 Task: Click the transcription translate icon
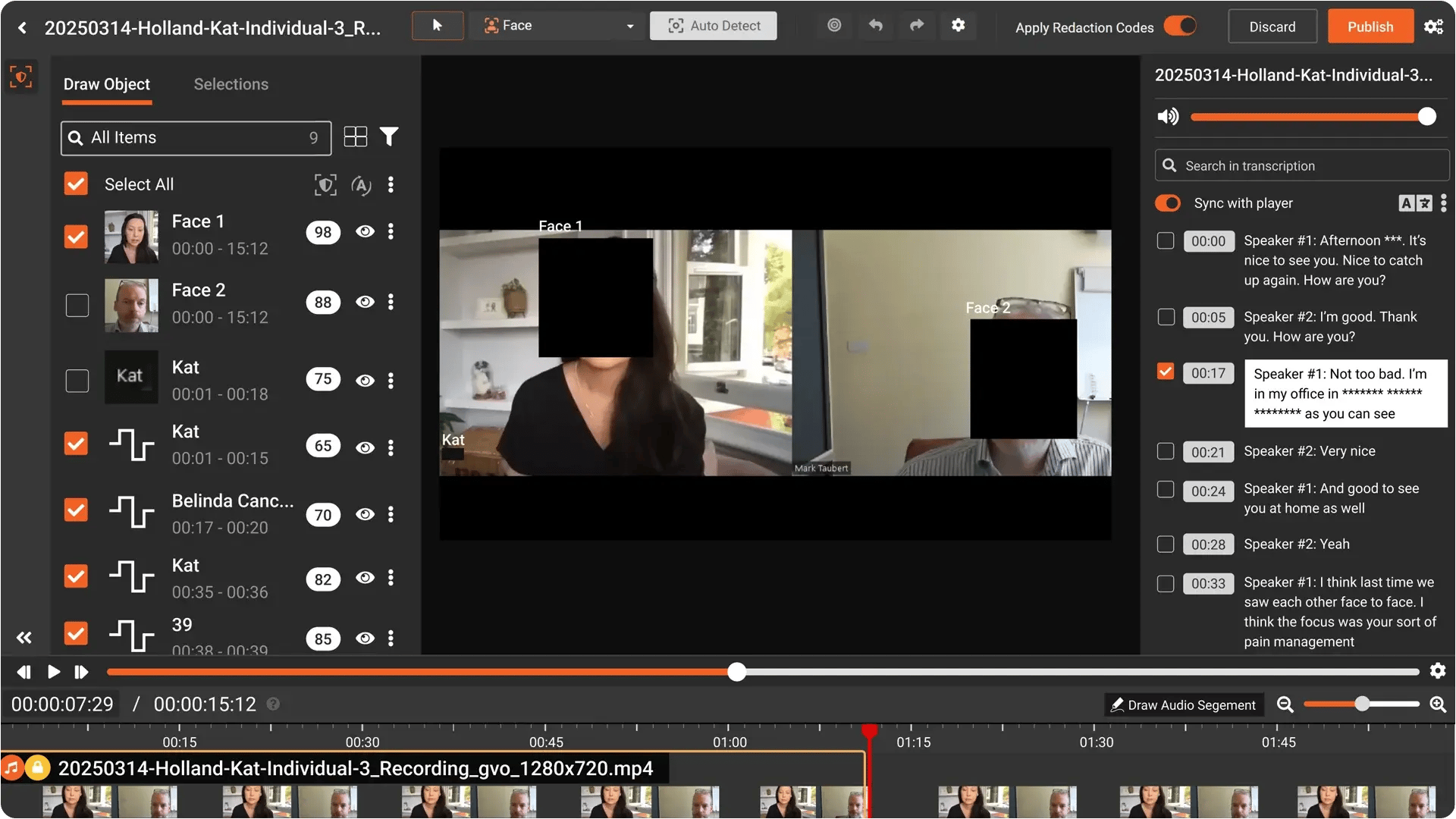(x=1415, y=203)
